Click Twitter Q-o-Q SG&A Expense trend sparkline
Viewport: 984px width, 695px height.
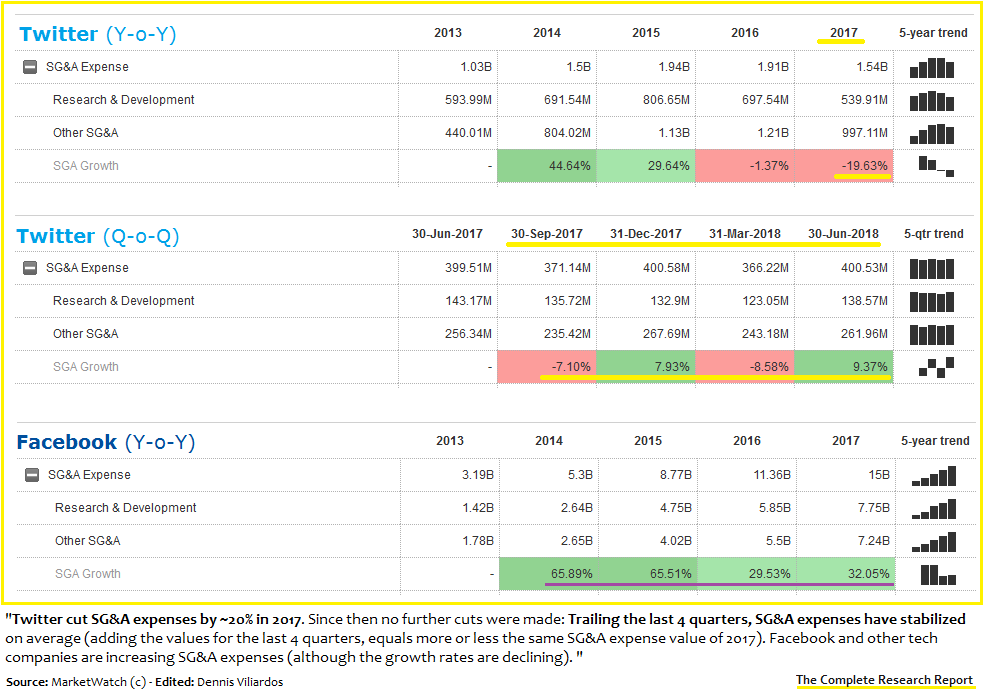(932, 269)
